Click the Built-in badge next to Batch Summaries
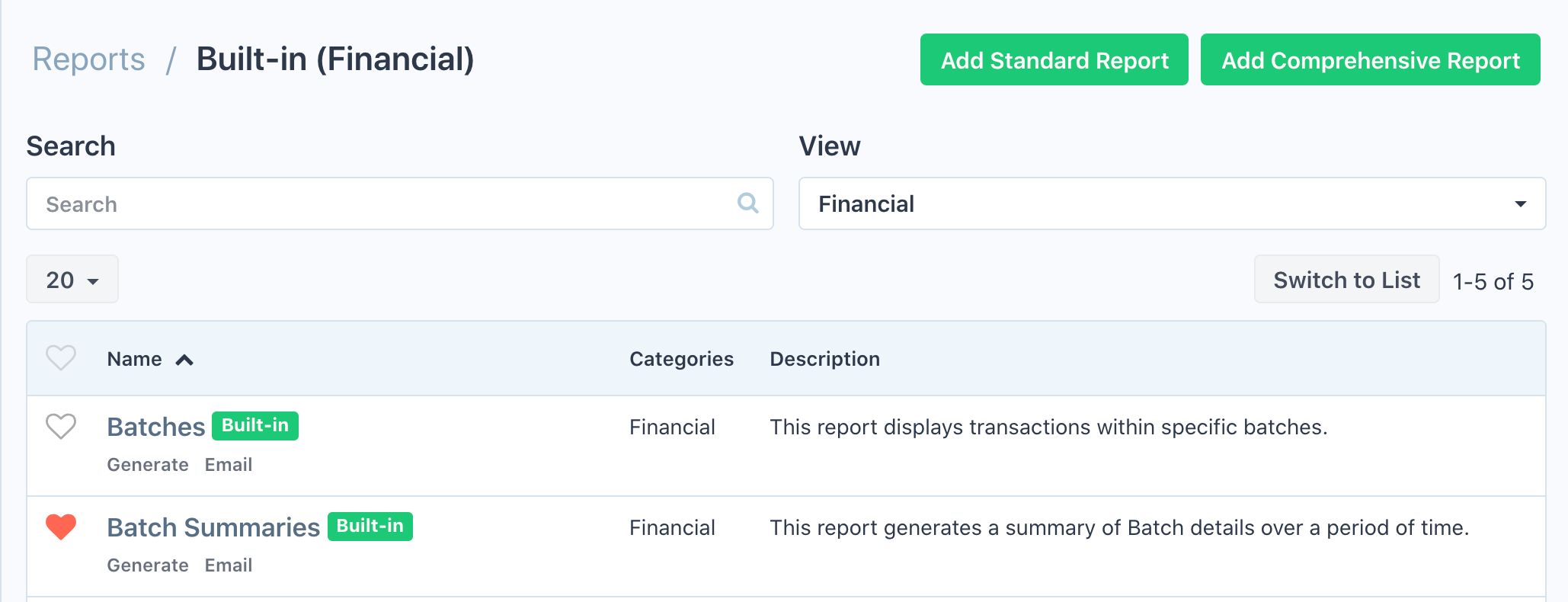 click(x=370, y=526)
